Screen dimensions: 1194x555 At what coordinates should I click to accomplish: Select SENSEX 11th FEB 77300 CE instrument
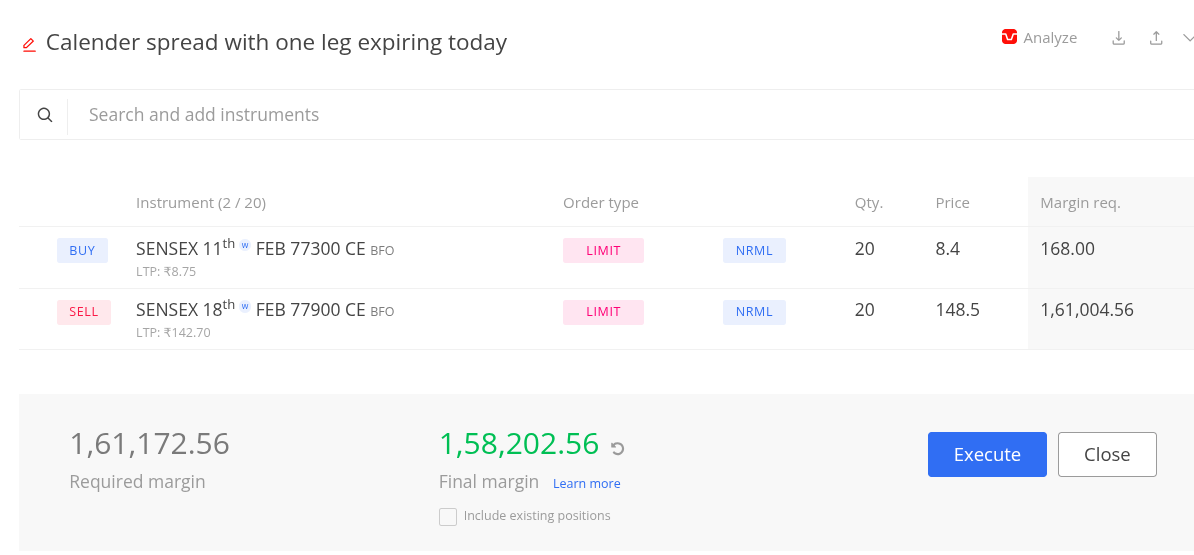[x=265, y=248]
